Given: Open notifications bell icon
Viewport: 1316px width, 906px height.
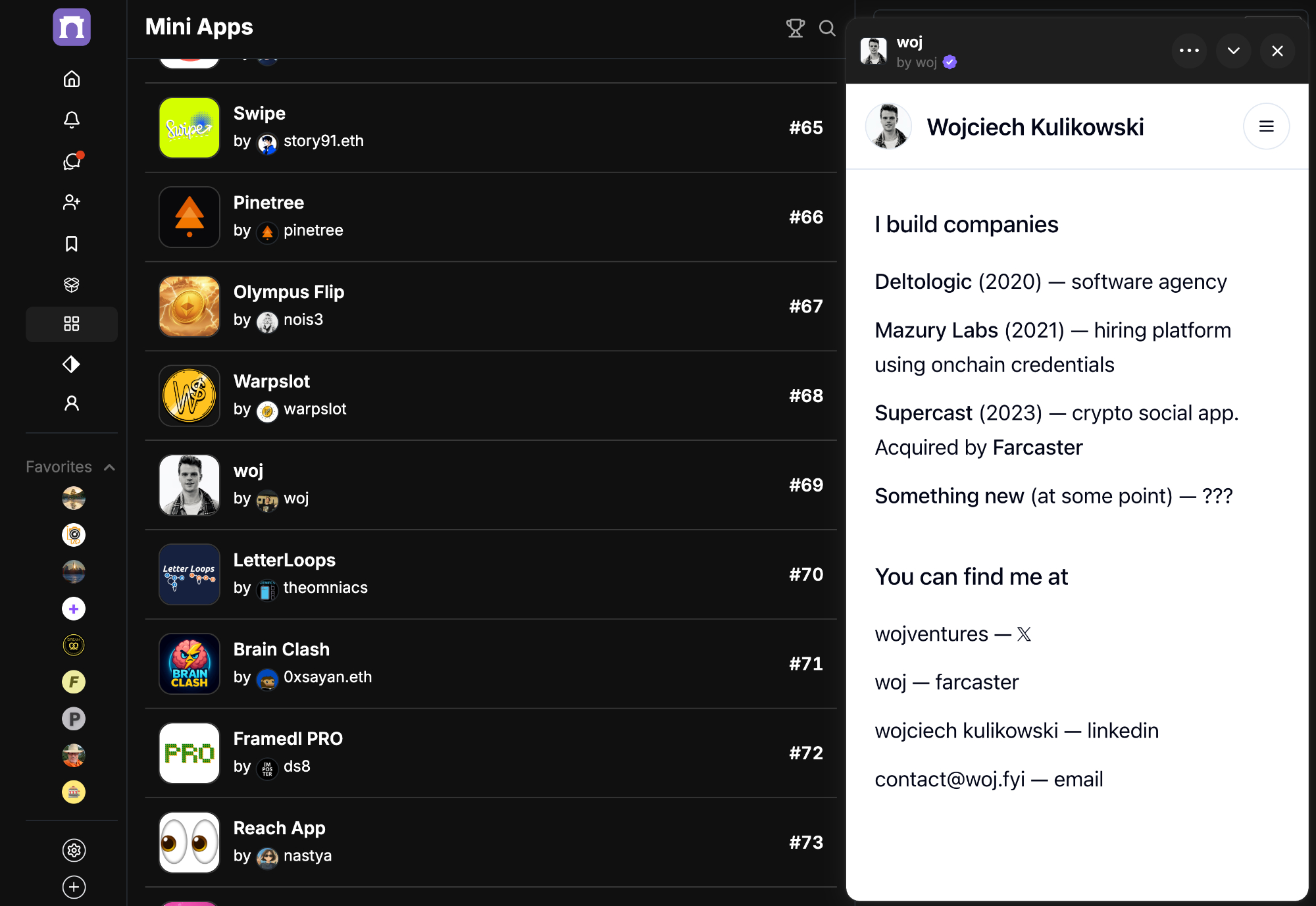Looking at the screenshot, I should [x=72, y=120].
